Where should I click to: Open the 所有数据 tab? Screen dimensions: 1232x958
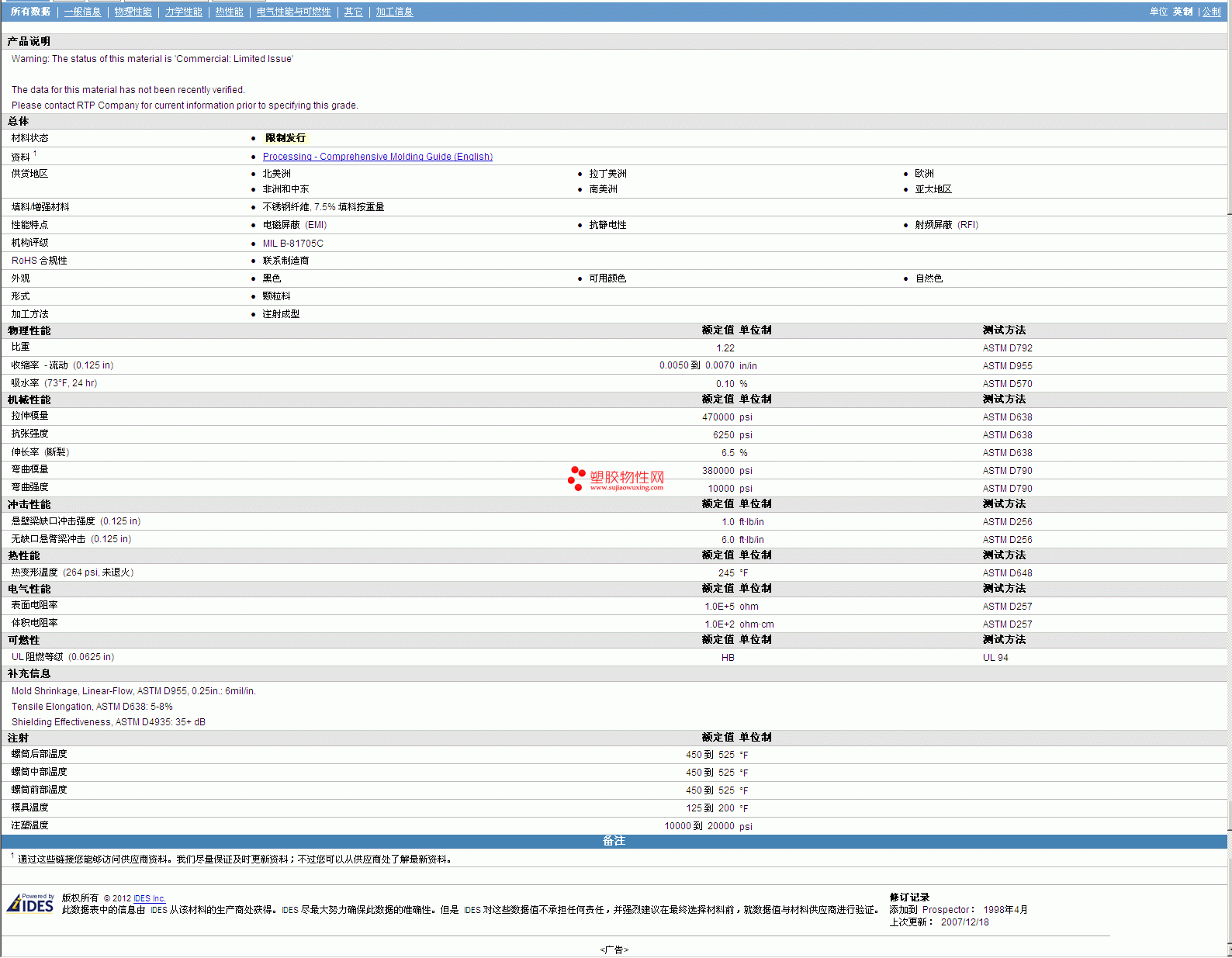point(30,12)
